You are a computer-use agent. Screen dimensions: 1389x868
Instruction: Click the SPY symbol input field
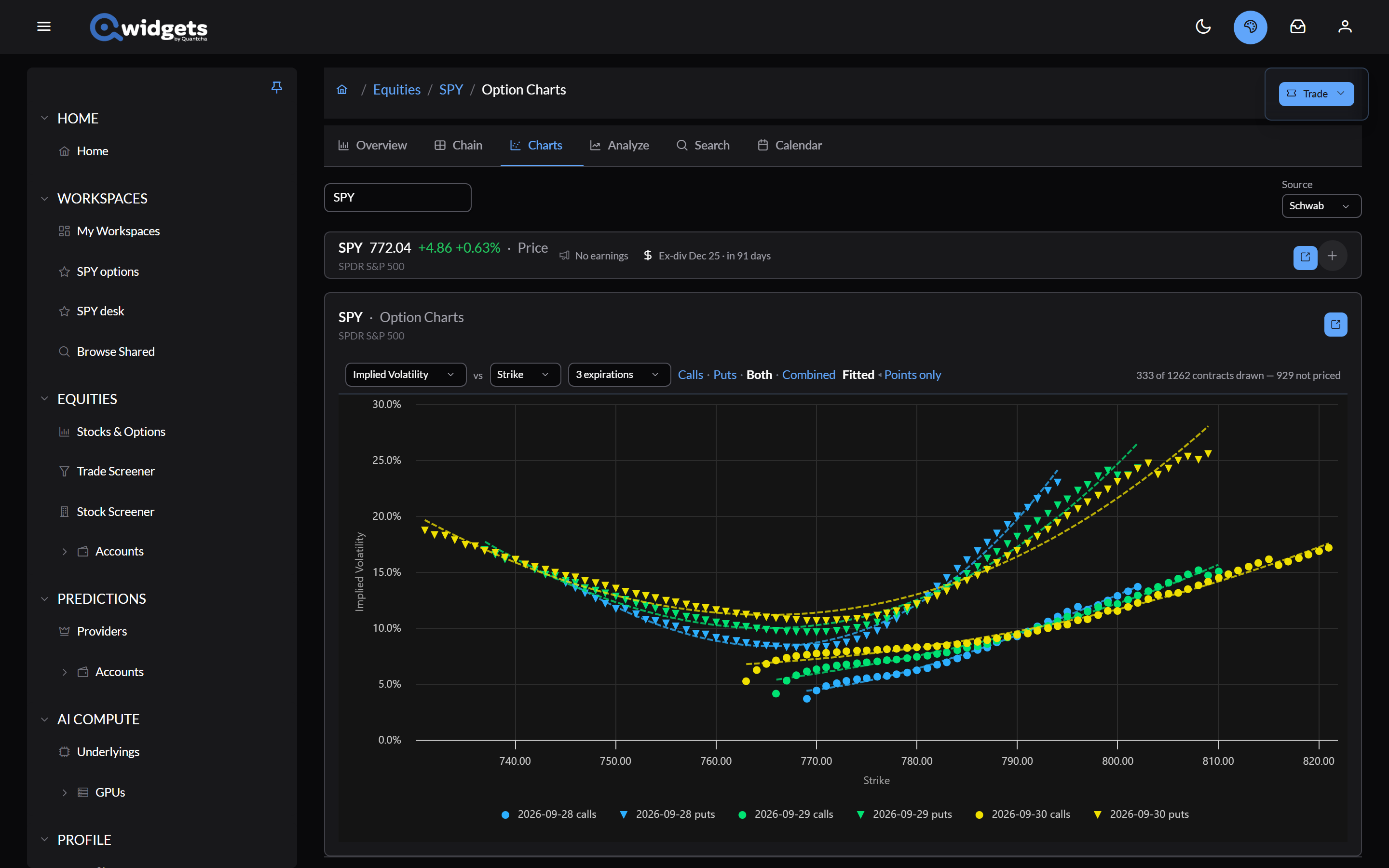click(x=398, y=198)
